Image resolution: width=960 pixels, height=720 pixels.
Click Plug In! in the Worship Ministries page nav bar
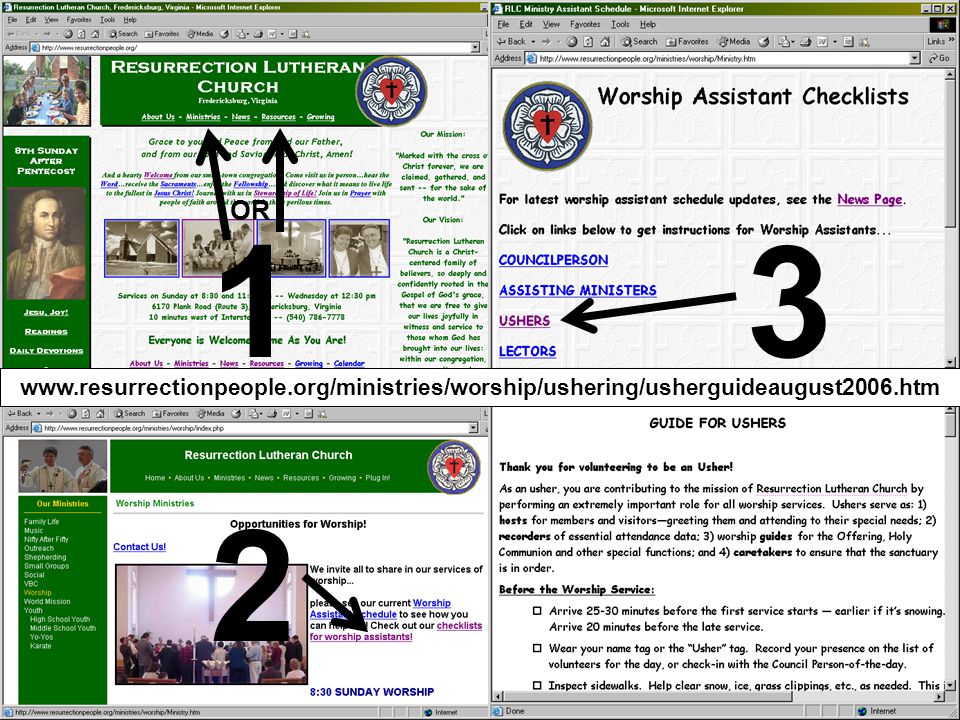click(378, 478)
